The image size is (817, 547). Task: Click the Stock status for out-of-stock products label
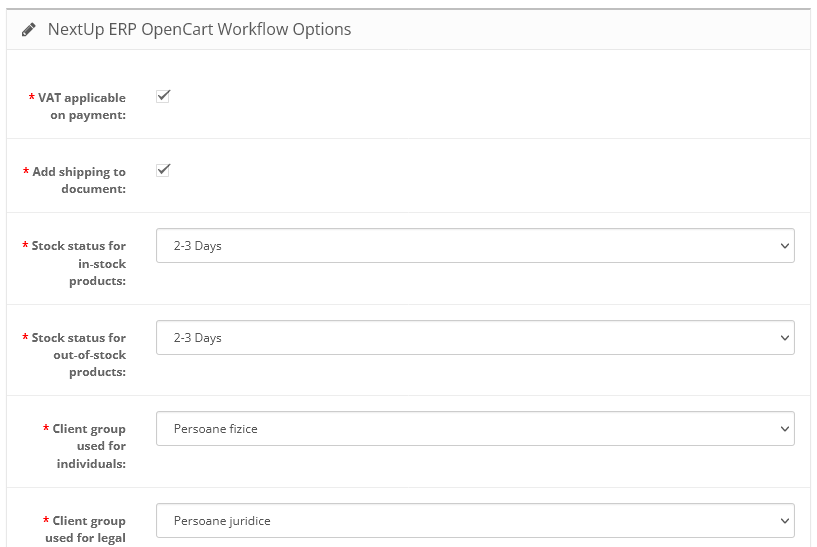(x=79, y=355)
